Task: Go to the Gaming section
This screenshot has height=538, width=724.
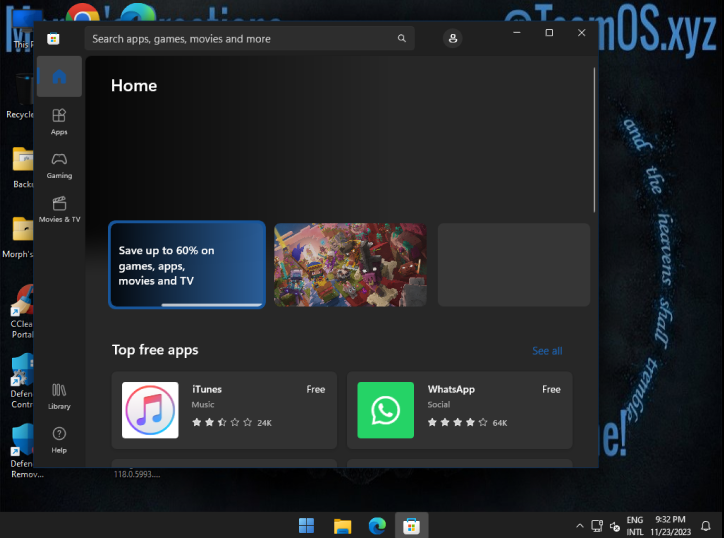Action: coord(59,165)
